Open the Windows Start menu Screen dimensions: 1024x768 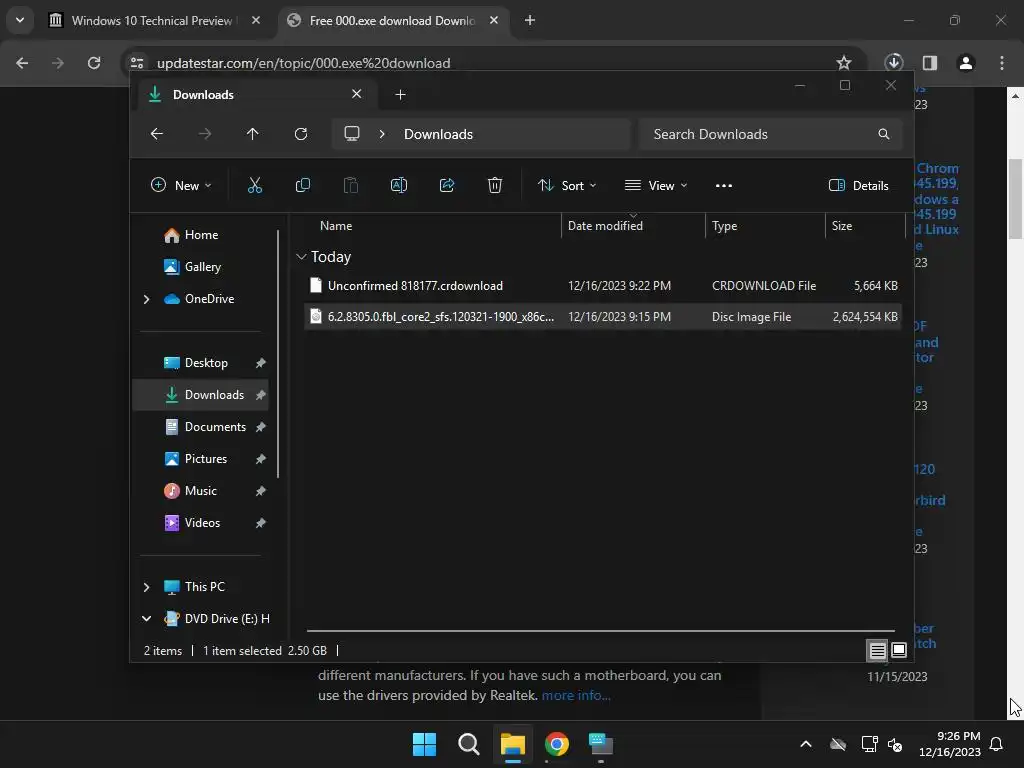[424, 744]
